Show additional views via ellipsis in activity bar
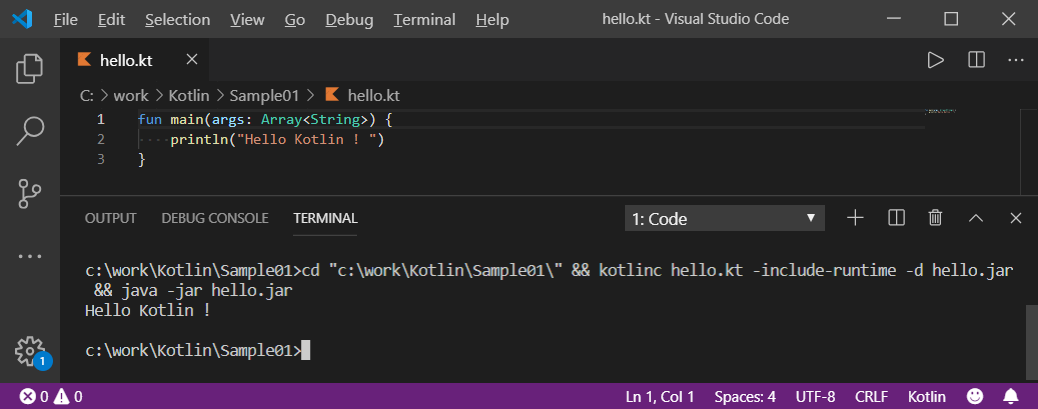The height and width of the screenshot is (409, 1038). point(30,256)
